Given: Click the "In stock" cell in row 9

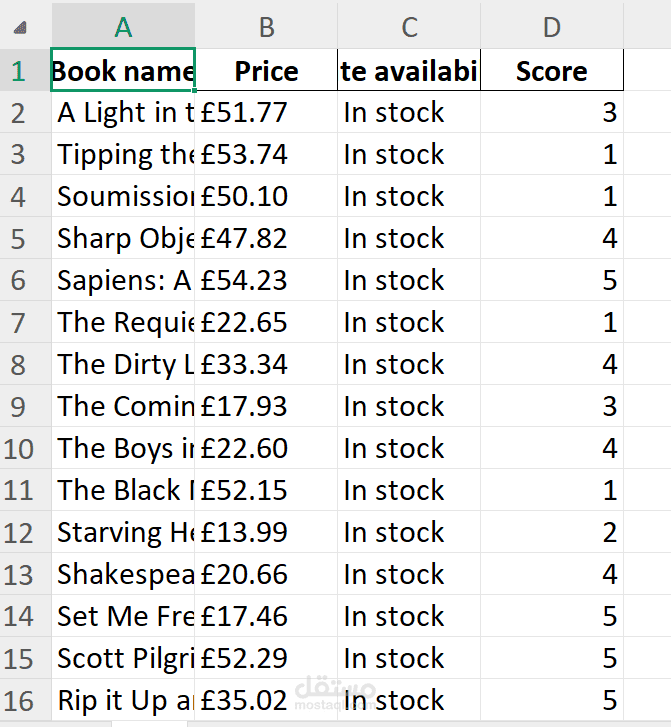Looking at the screenshot, I should (x=409, y=406).
